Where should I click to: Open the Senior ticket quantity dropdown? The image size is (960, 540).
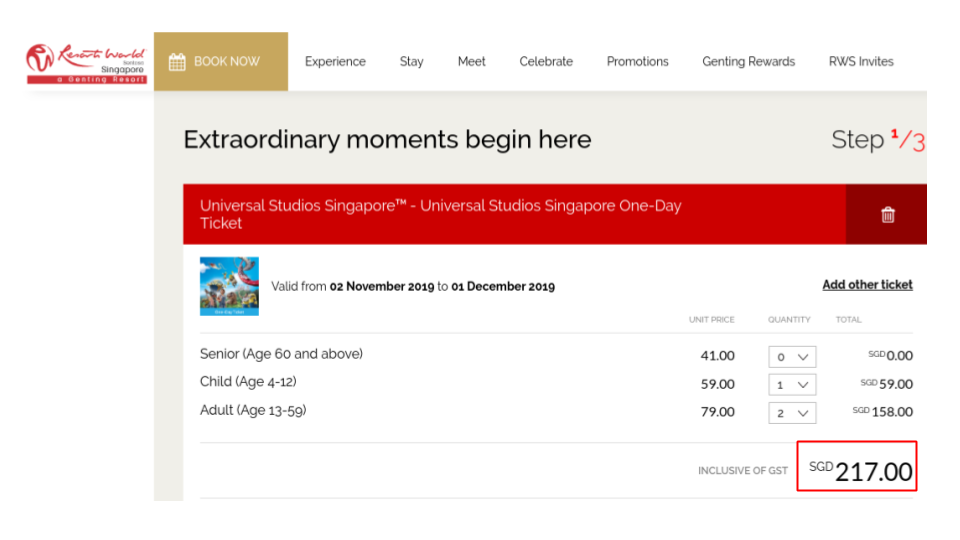pyautogui.click(x=792, y=357)
